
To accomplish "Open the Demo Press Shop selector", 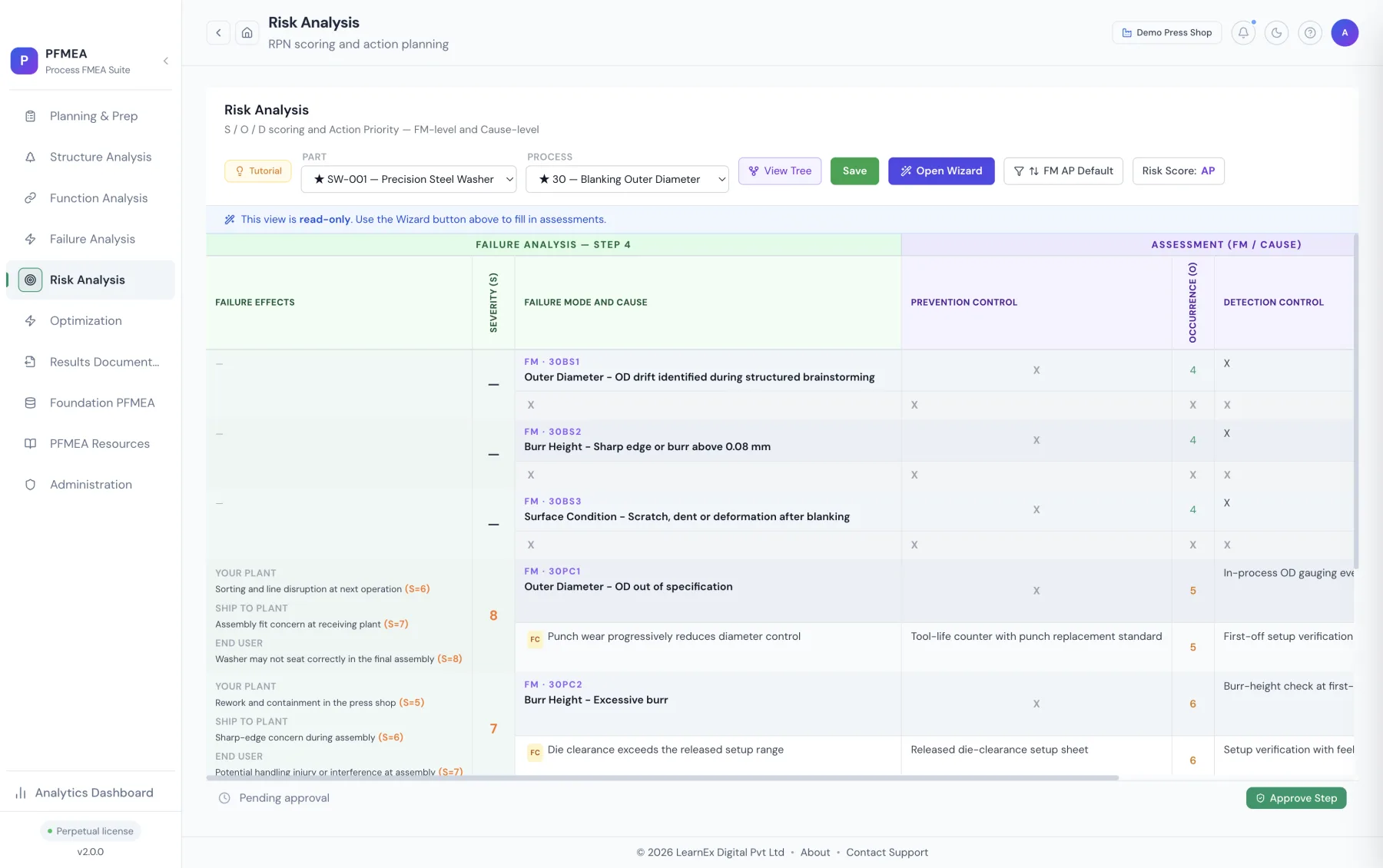I will point(1166,32).
